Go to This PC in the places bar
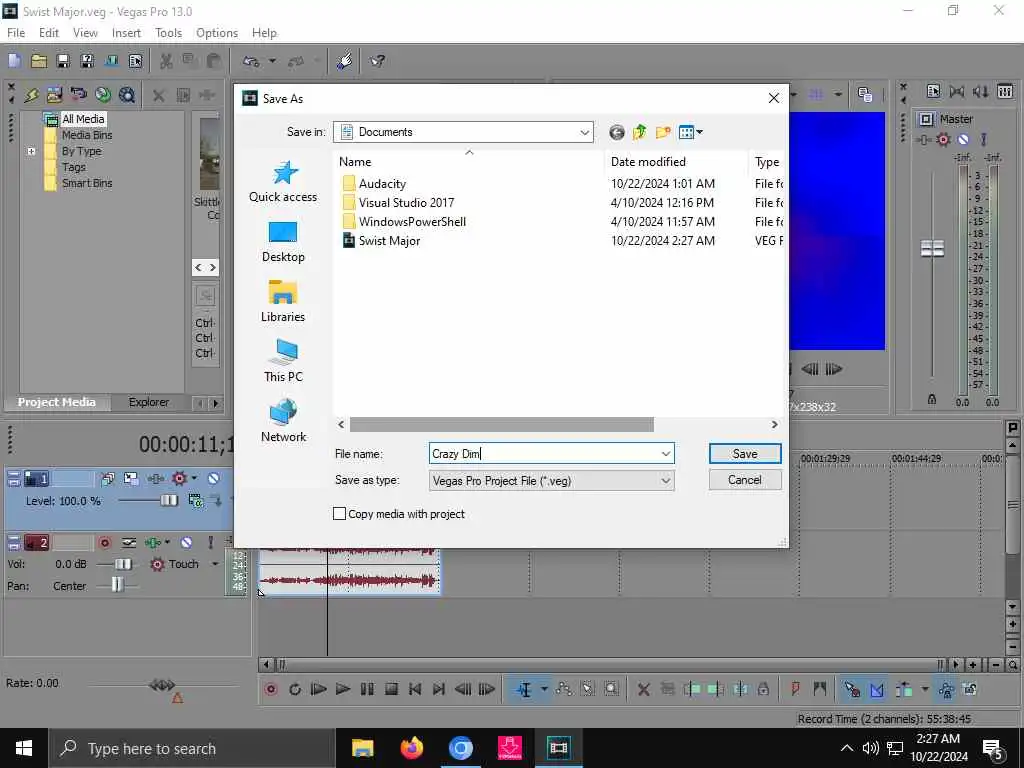1024x768 pixels. [x=283, y=361]
